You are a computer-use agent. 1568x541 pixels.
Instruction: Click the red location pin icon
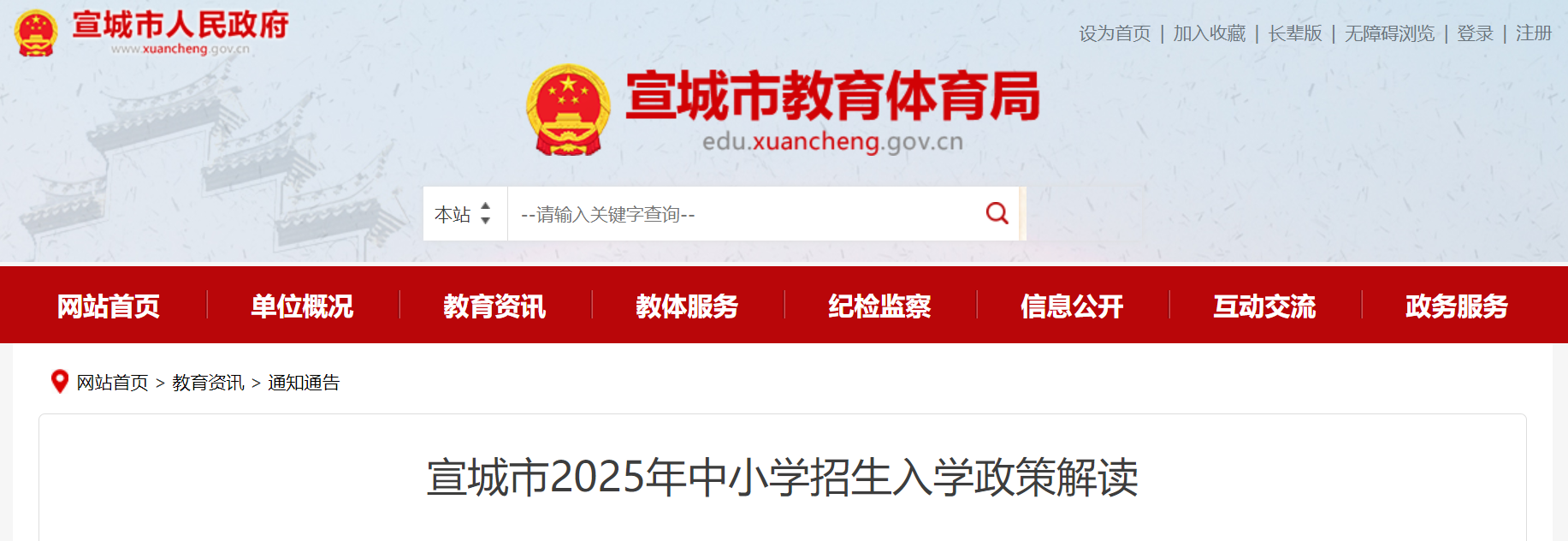pyautogui.click(x=60, y=382)
